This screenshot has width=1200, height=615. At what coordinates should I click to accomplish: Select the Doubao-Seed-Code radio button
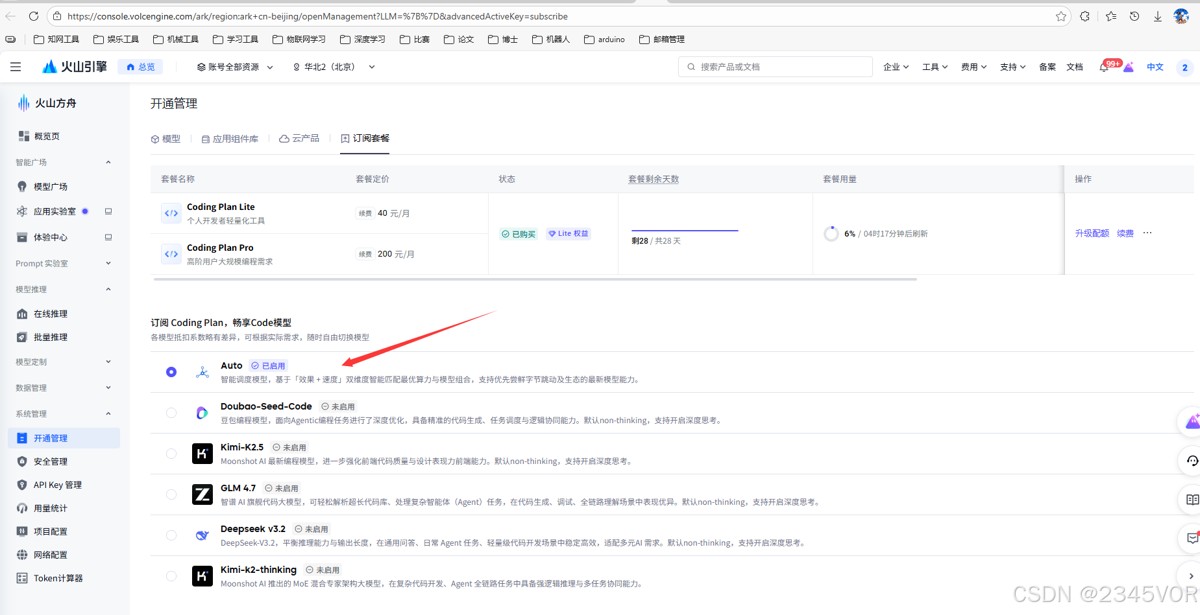coord(172,412)
